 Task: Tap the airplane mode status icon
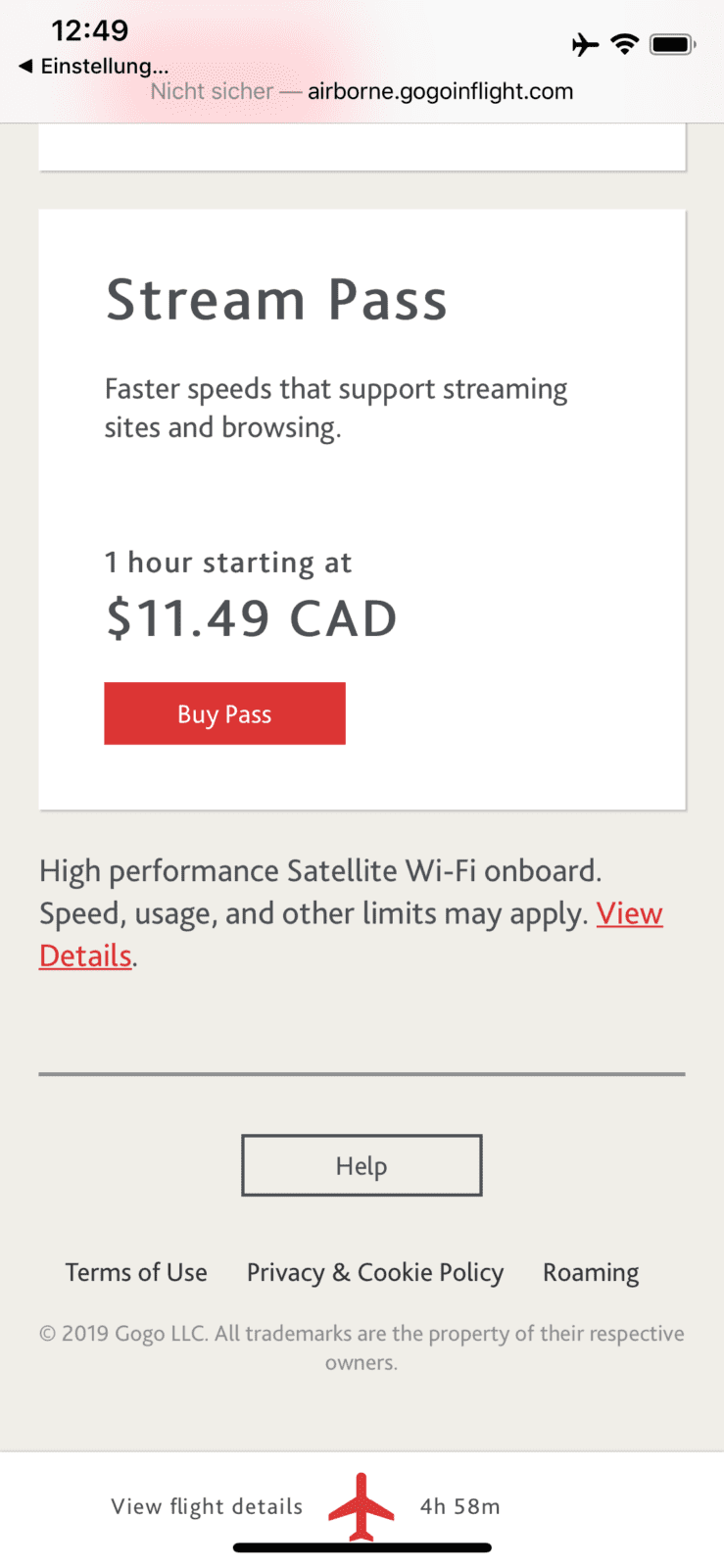point(585,44)
